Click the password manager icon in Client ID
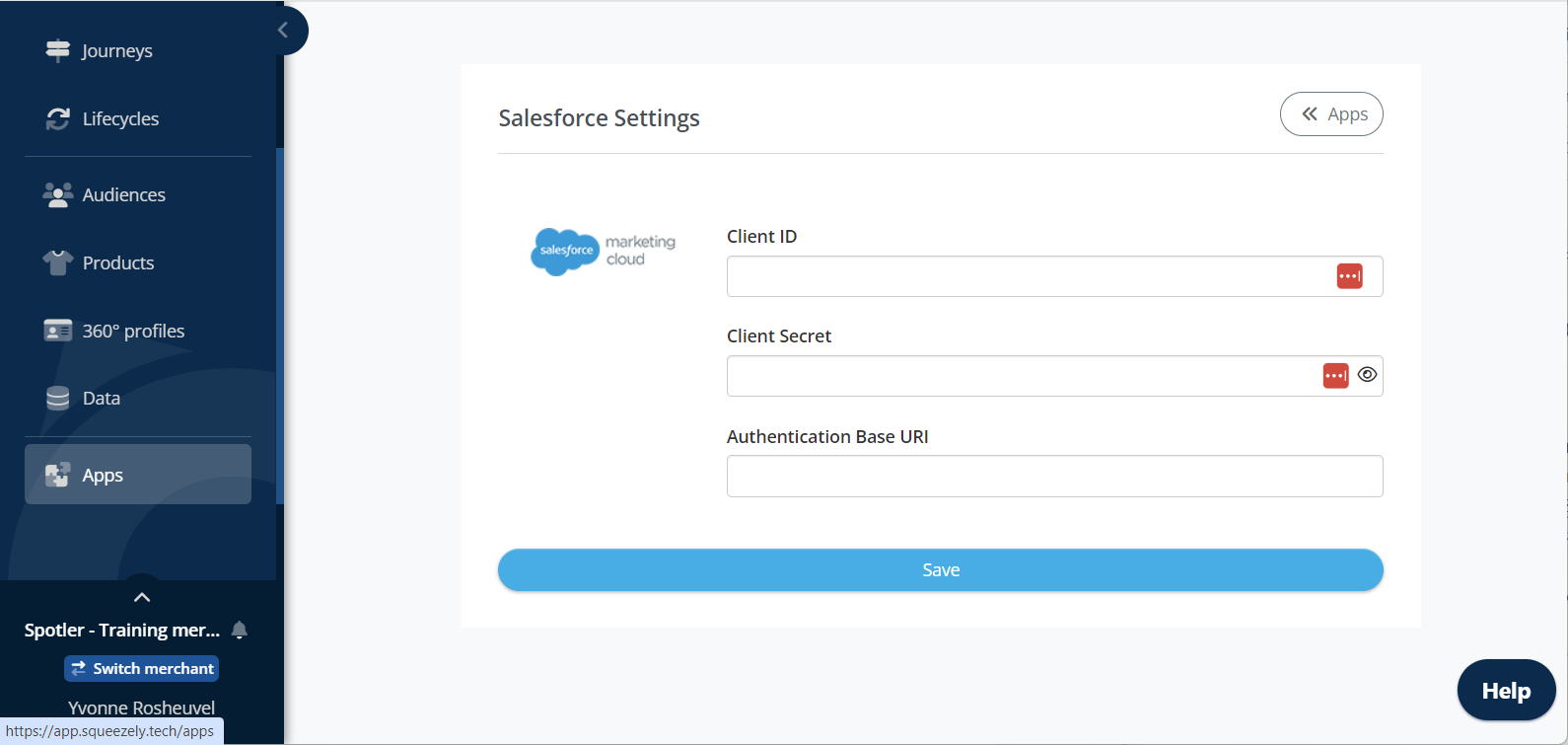The image size is (1568, 745). point(1349,276)
